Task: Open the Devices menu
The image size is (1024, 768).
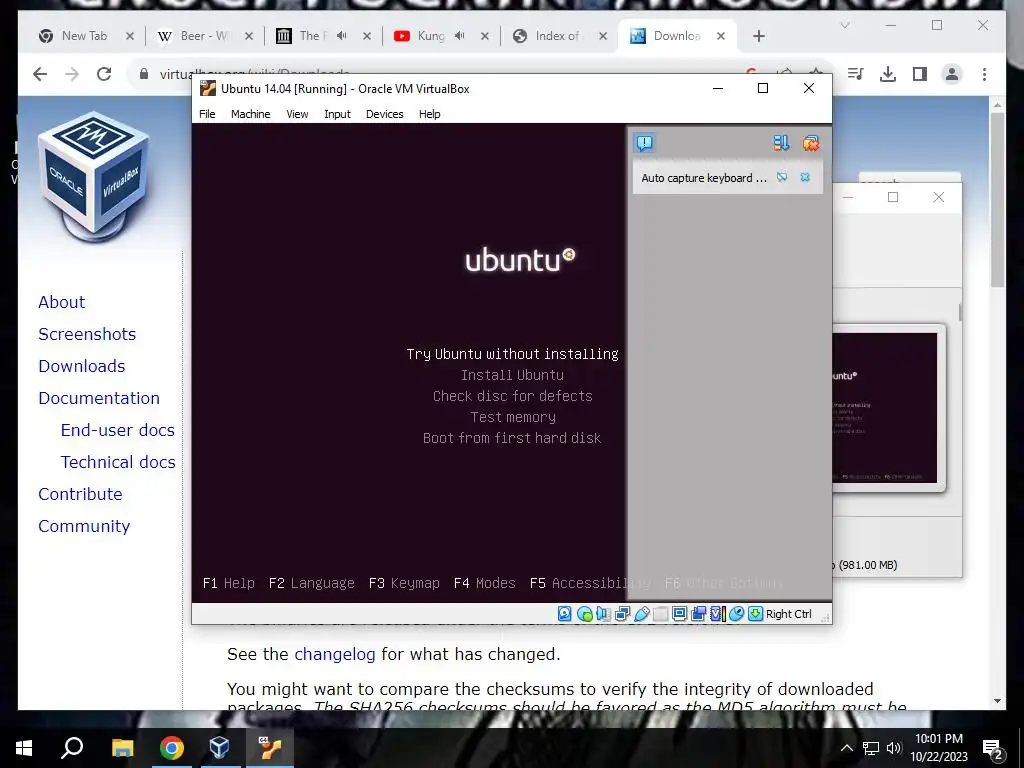Action: [x=384, y=114]
